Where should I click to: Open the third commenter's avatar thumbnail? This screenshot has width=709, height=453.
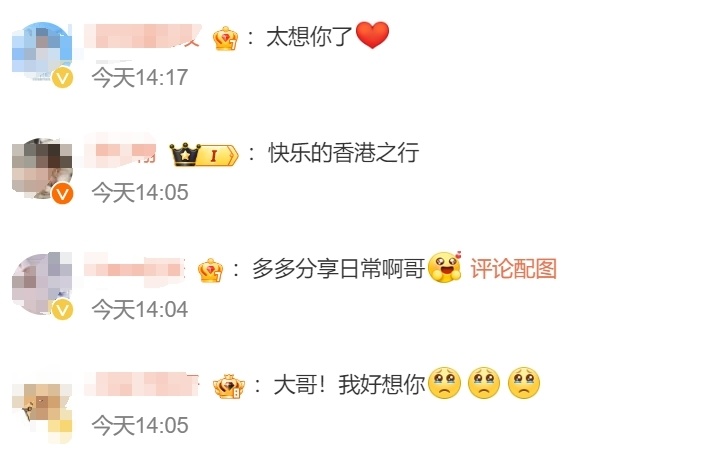pos(43,284)
